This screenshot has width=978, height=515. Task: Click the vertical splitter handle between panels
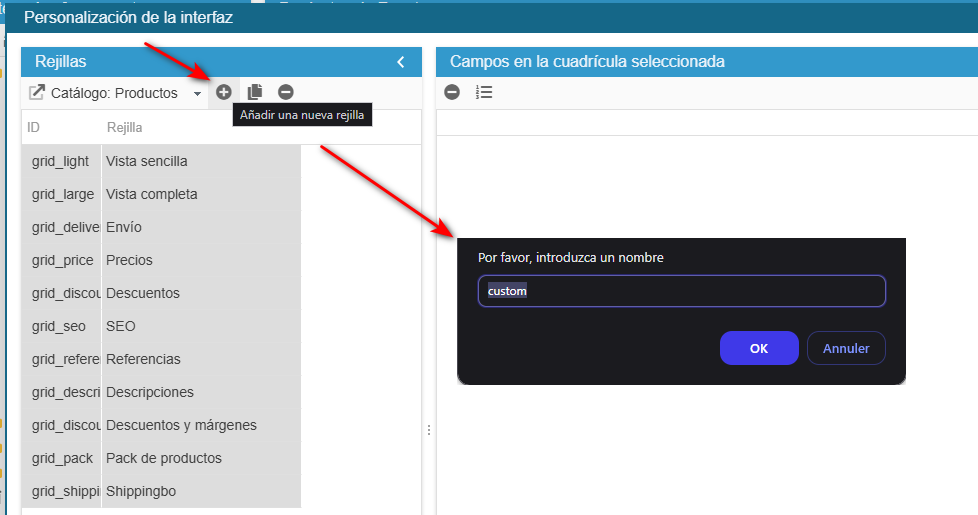coord(429,430)
